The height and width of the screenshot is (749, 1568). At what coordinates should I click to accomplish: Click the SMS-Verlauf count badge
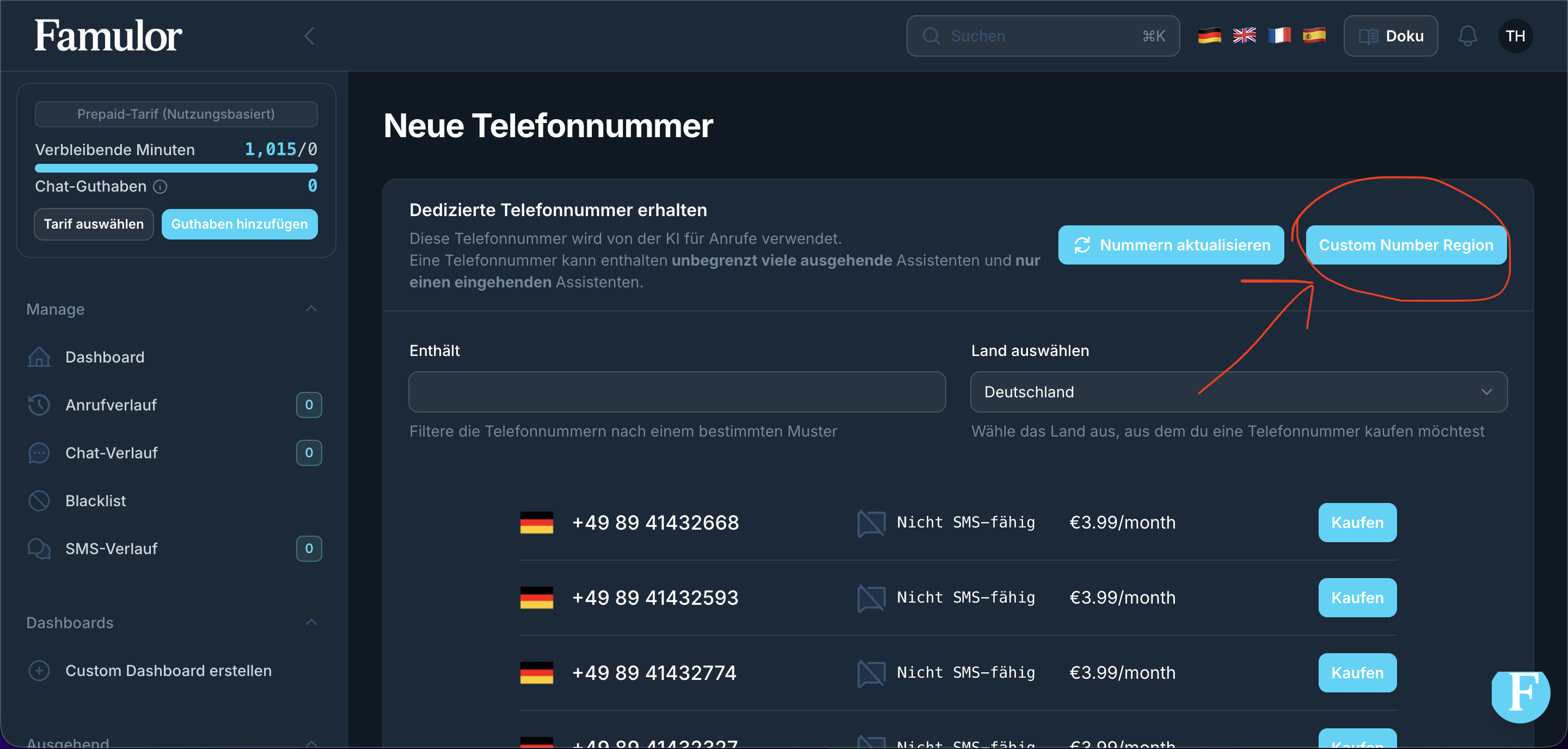(309, 549)
